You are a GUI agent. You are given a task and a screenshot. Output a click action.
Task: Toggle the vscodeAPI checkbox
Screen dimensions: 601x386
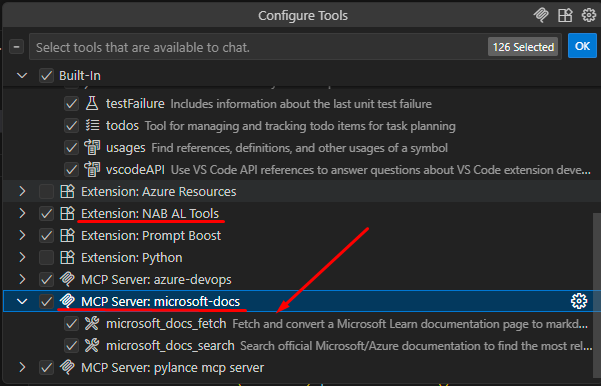coord(71,169)
